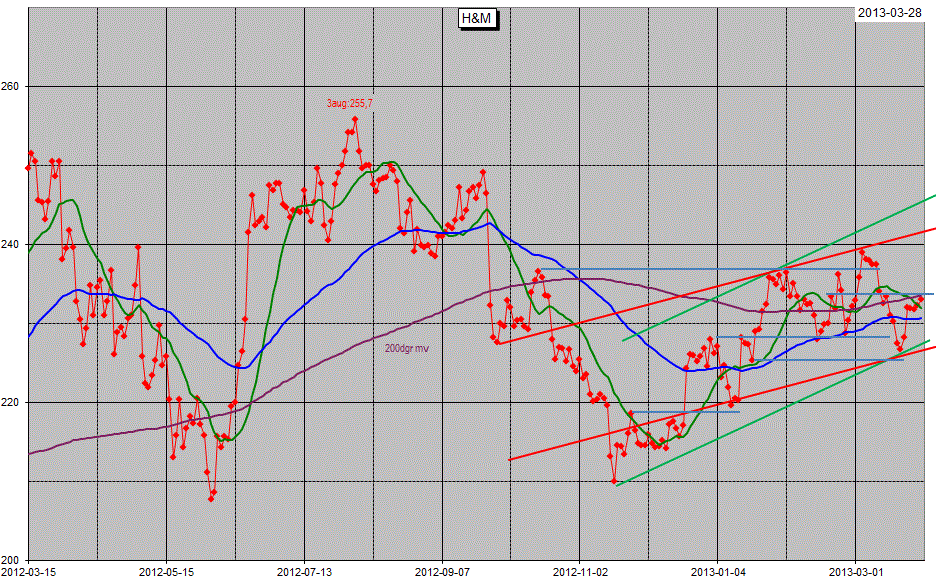The image size is (936, 579).
Task: Click the 200dgr mv moving average label
Action: pyautogui.click(x=407, y=348)
